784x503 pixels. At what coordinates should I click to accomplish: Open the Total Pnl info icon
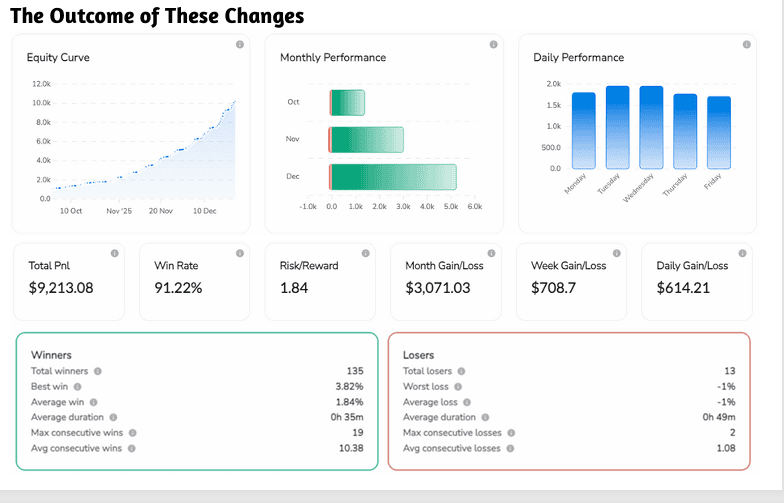(x=114, y=254)
